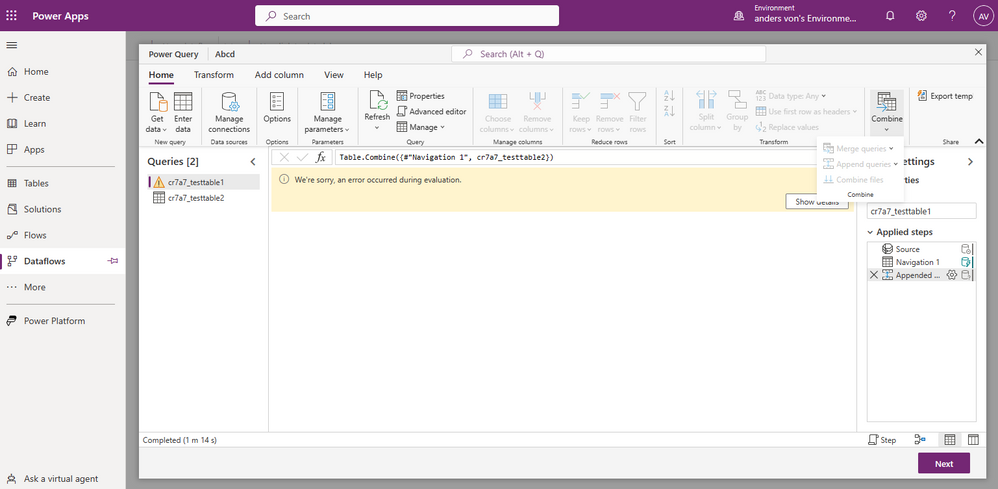
Task: Open the Options button in ribbon
Action: click(277, 108)
